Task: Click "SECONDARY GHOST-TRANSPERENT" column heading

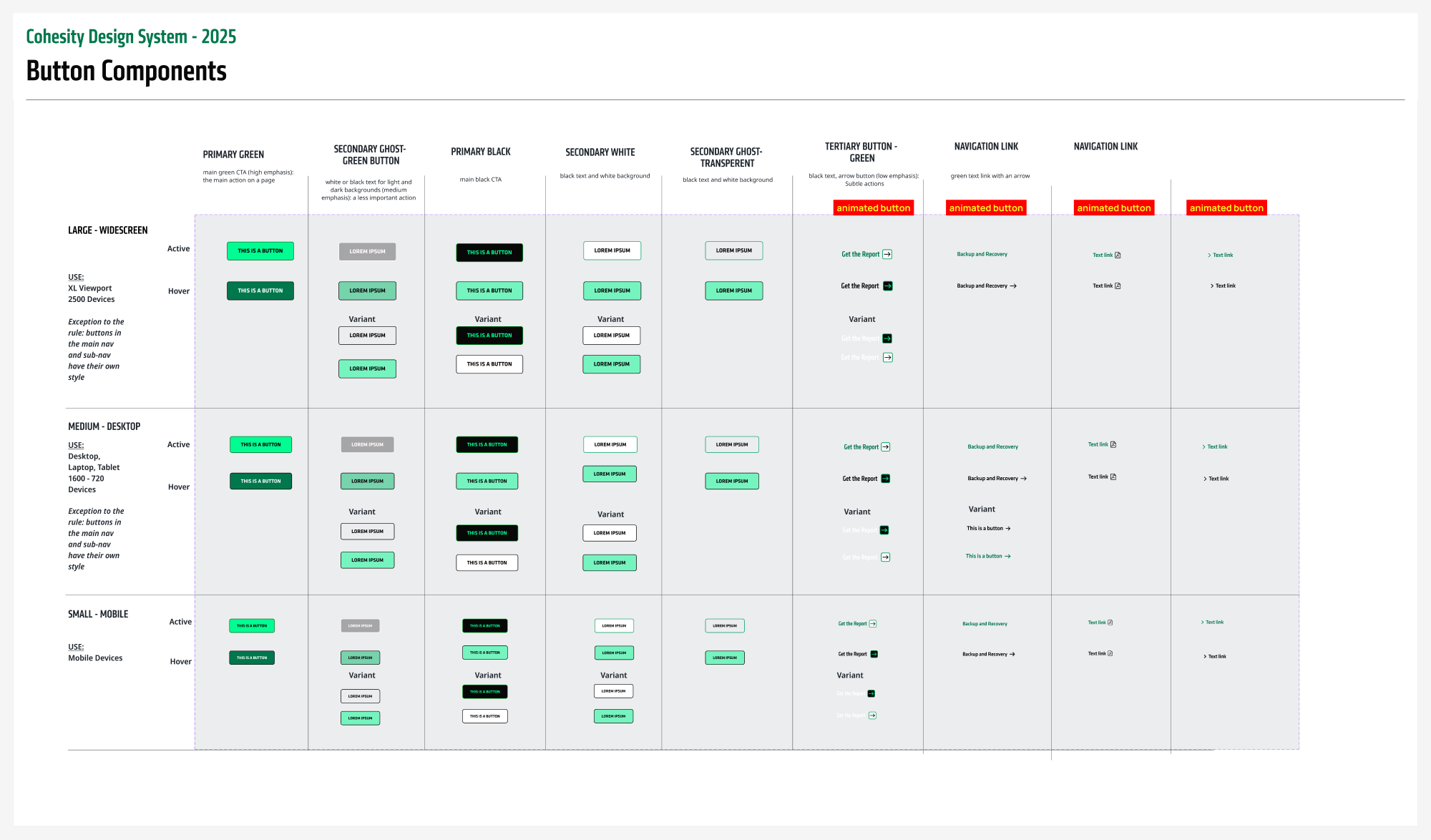Action: pos(726,157)
